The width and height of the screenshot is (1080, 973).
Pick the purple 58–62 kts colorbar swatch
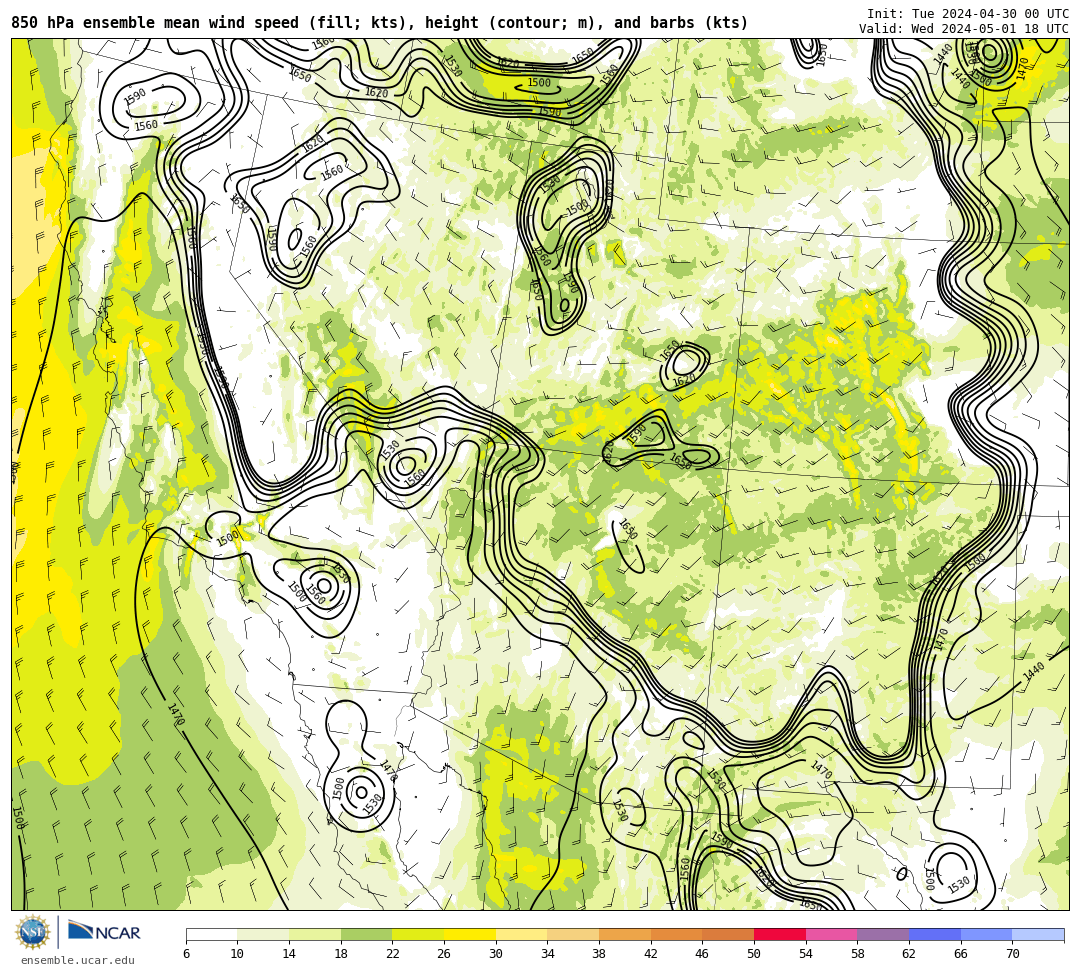tap(883, 934)
